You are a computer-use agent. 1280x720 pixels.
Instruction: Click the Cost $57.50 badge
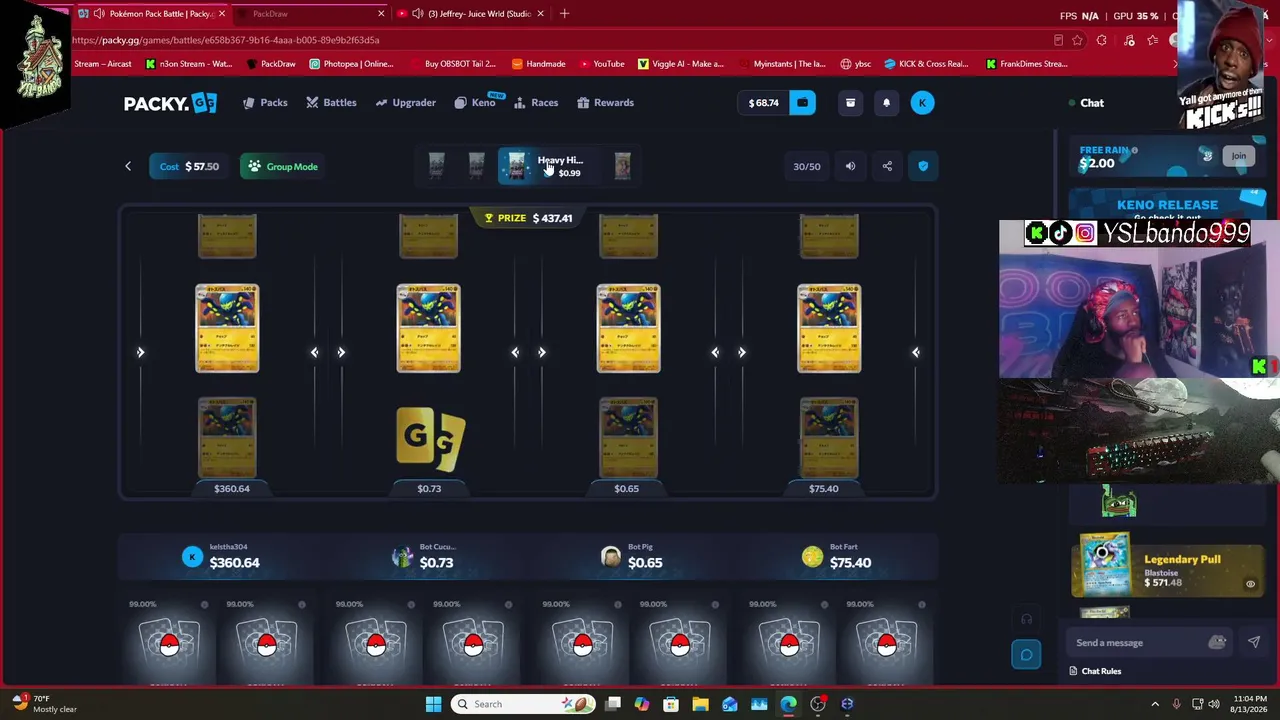189,166
